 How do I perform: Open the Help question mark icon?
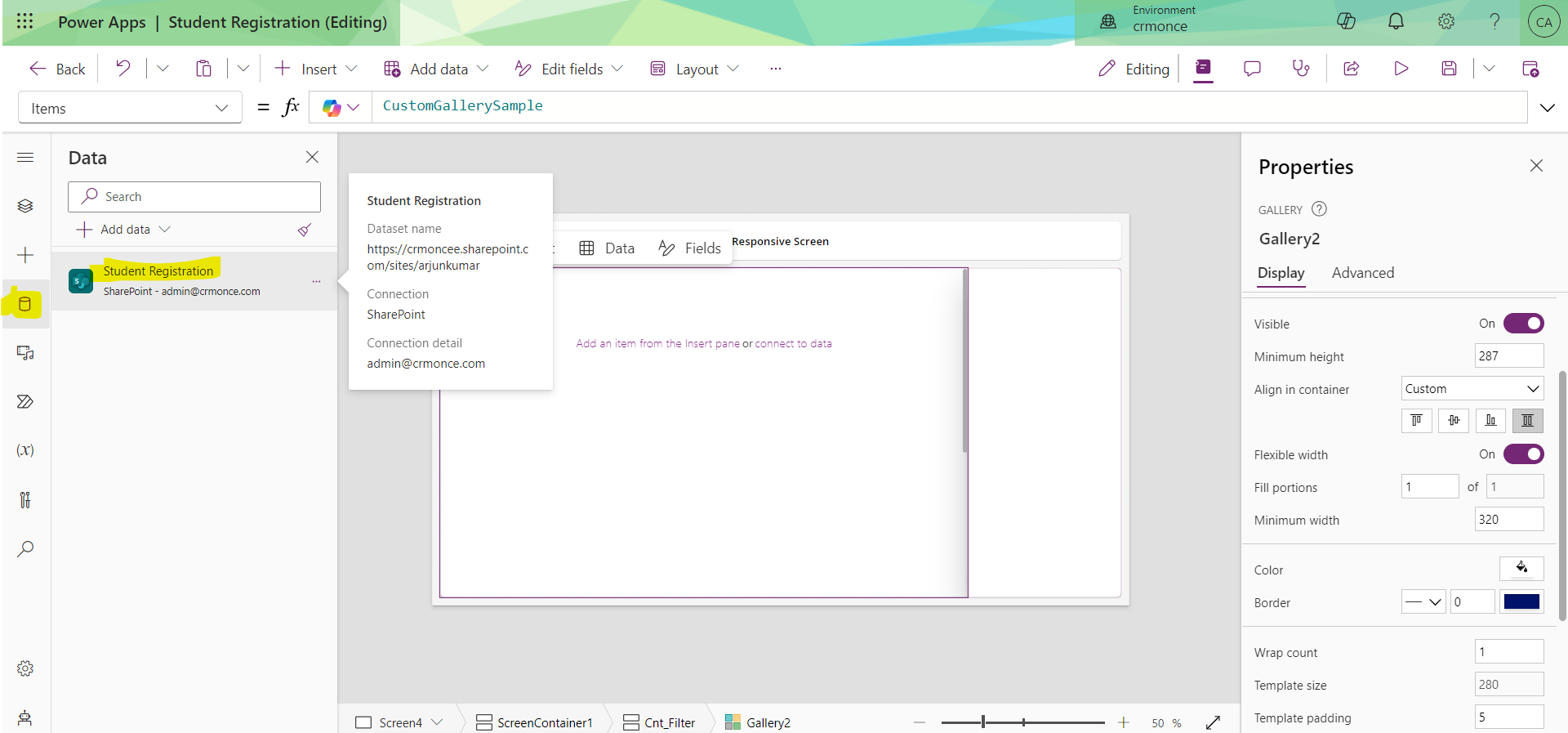[x=1494, y=21]
